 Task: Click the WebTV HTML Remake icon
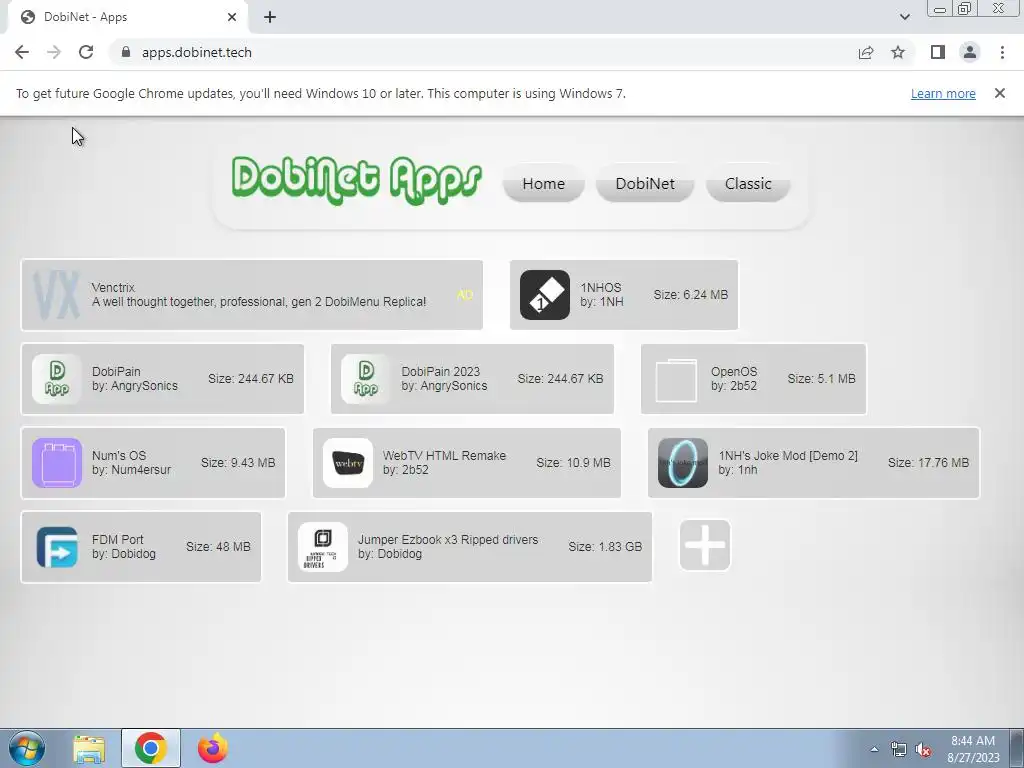tap(348, 462)
